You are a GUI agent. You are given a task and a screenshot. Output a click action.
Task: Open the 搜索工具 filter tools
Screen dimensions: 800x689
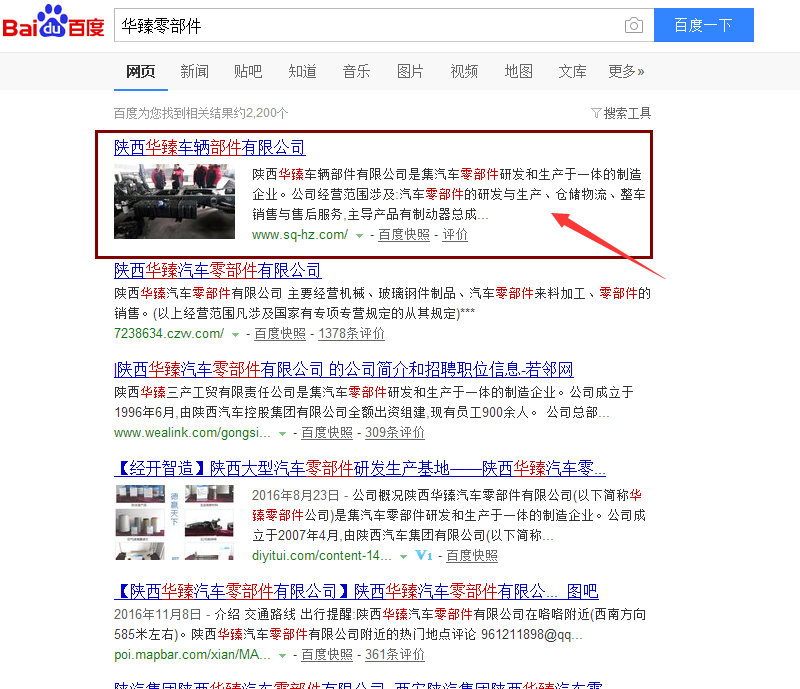[621, 113]
